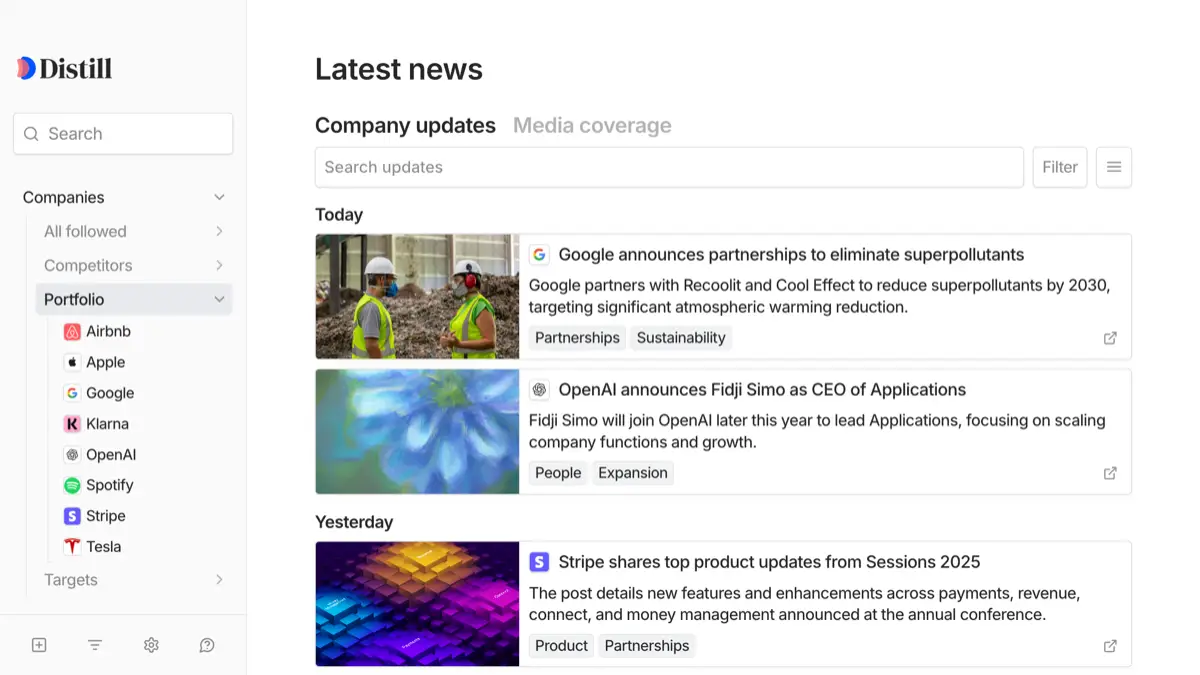Click the settings gear in sidebar footer

tap(151, 645)
